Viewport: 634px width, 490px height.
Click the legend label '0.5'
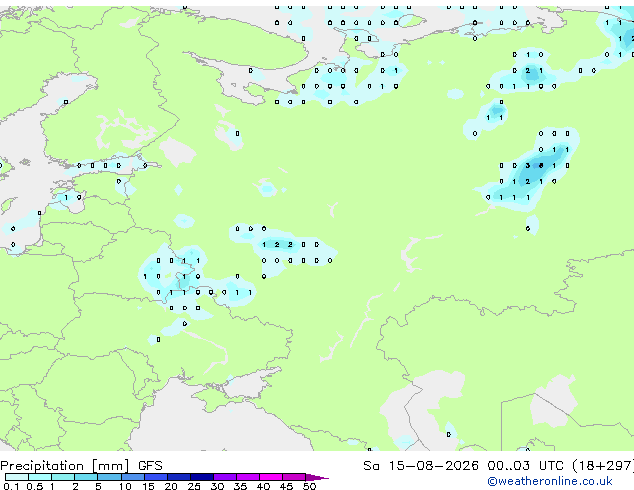tap(34, 486)
